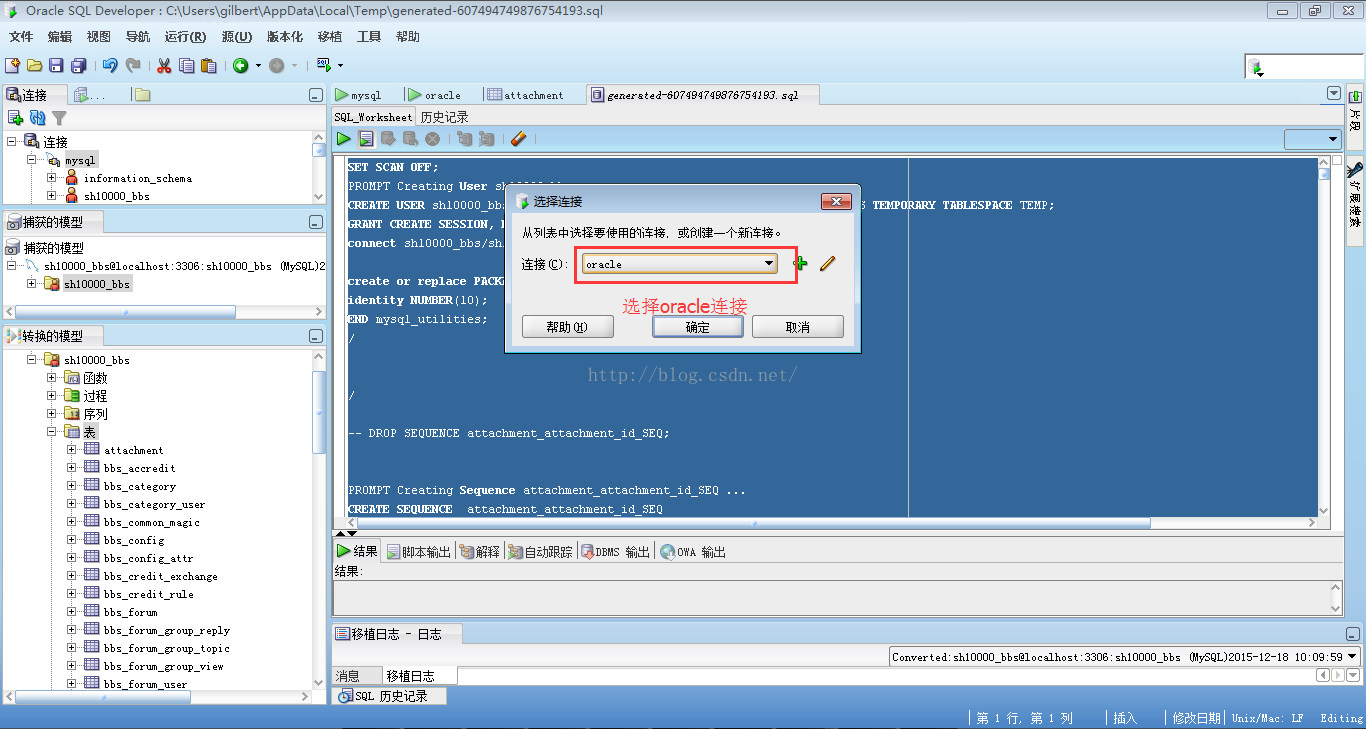
Task: Open the migration log Converted entry dropdown
Action: 1353,657
